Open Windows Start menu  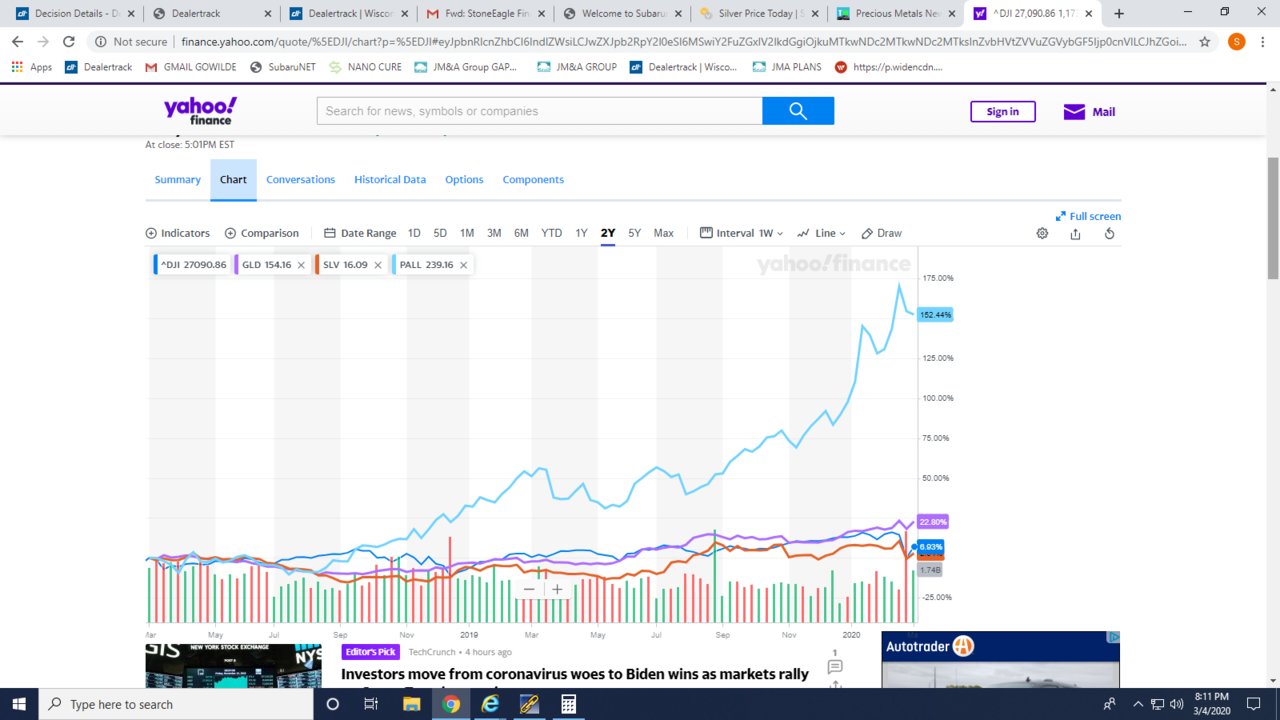pyautogui.click(x=20, y=704)
